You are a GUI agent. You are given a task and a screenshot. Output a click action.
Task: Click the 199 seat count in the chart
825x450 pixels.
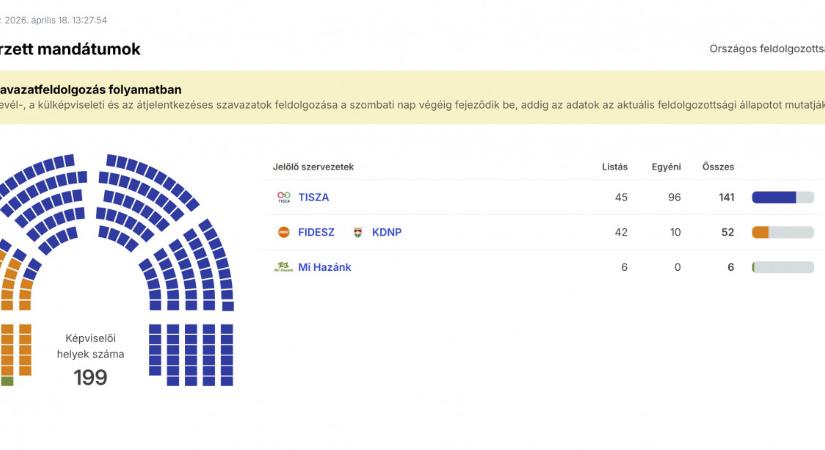90,377
